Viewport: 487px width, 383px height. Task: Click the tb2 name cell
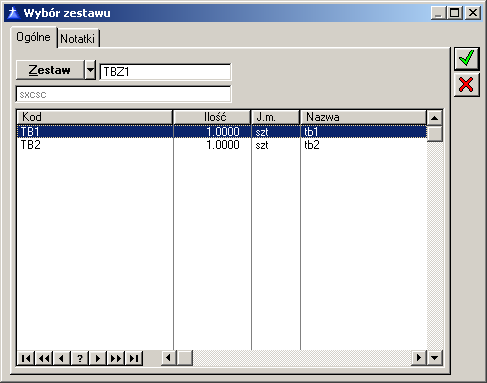[x=363, y=145]
